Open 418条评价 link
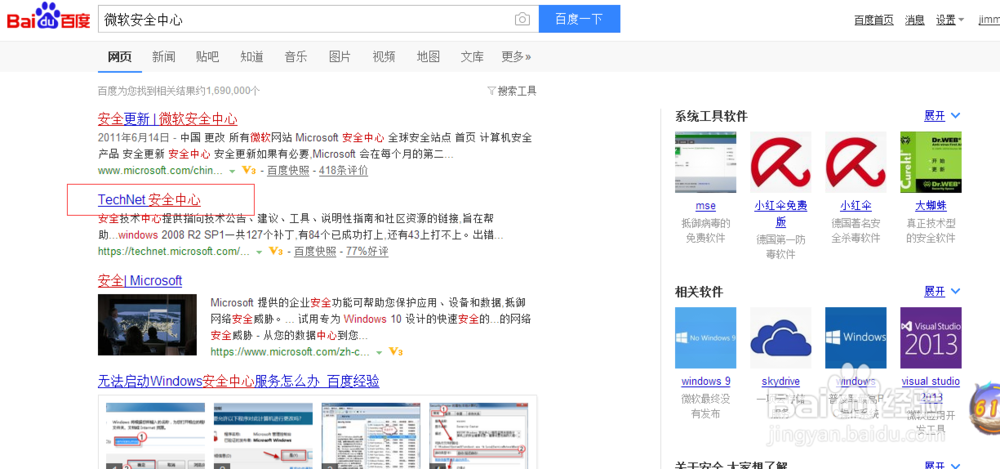Viewport: 1000px width, 469px height. point(343,170)
